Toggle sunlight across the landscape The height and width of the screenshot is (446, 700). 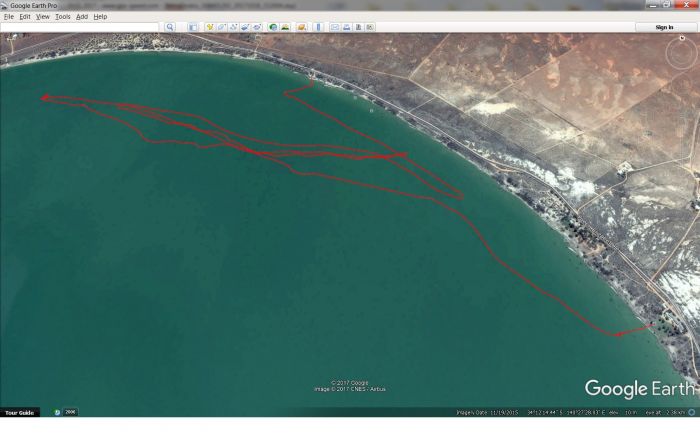[x=285, y=27]
